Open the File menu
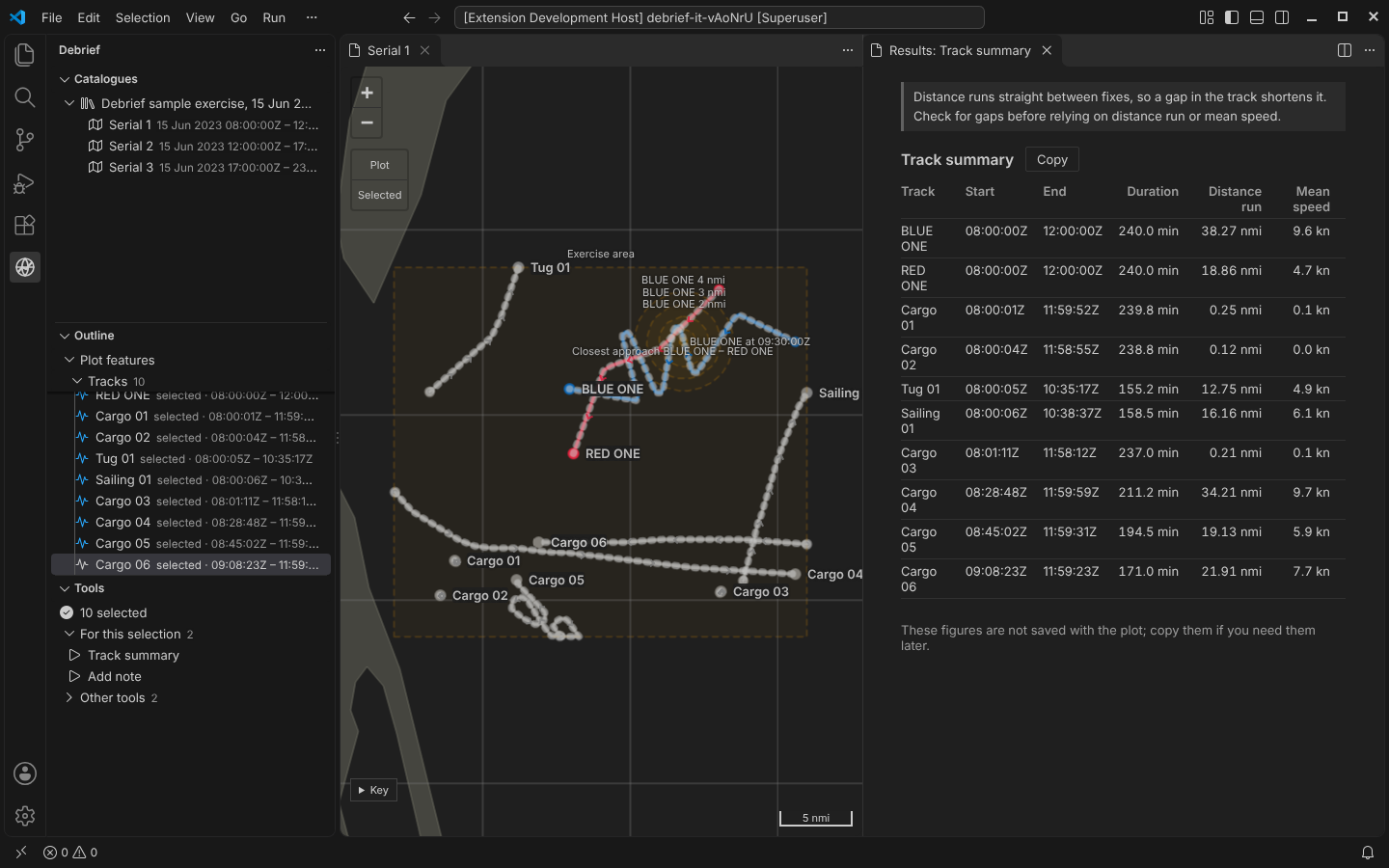Image resolution: width=1389 pixels, height=868 pixels. point(52,17)
